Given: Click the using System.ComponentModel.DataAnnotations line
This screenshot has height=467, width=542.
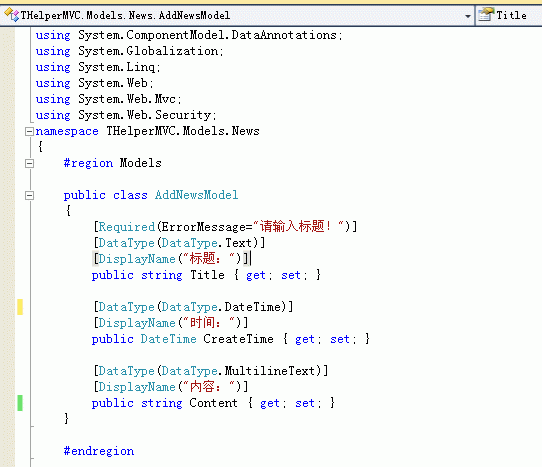Looking at the screenshot, I should (189, 35).
